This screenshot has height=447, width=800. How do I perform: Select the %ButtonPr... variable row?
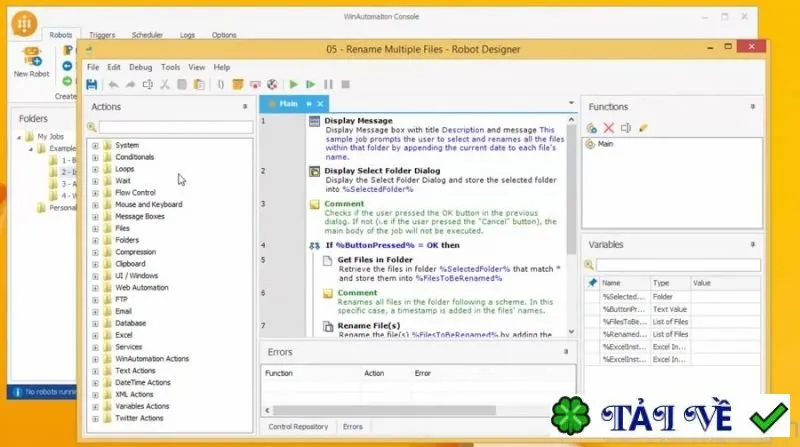(x=672, y=309)
